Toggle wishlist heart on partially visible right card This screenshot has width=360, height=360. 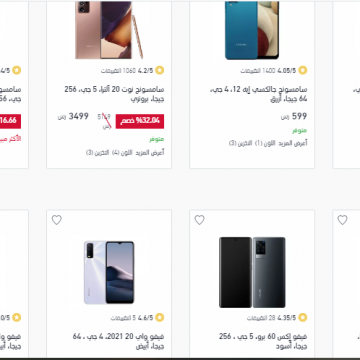(x=342, y=220)
